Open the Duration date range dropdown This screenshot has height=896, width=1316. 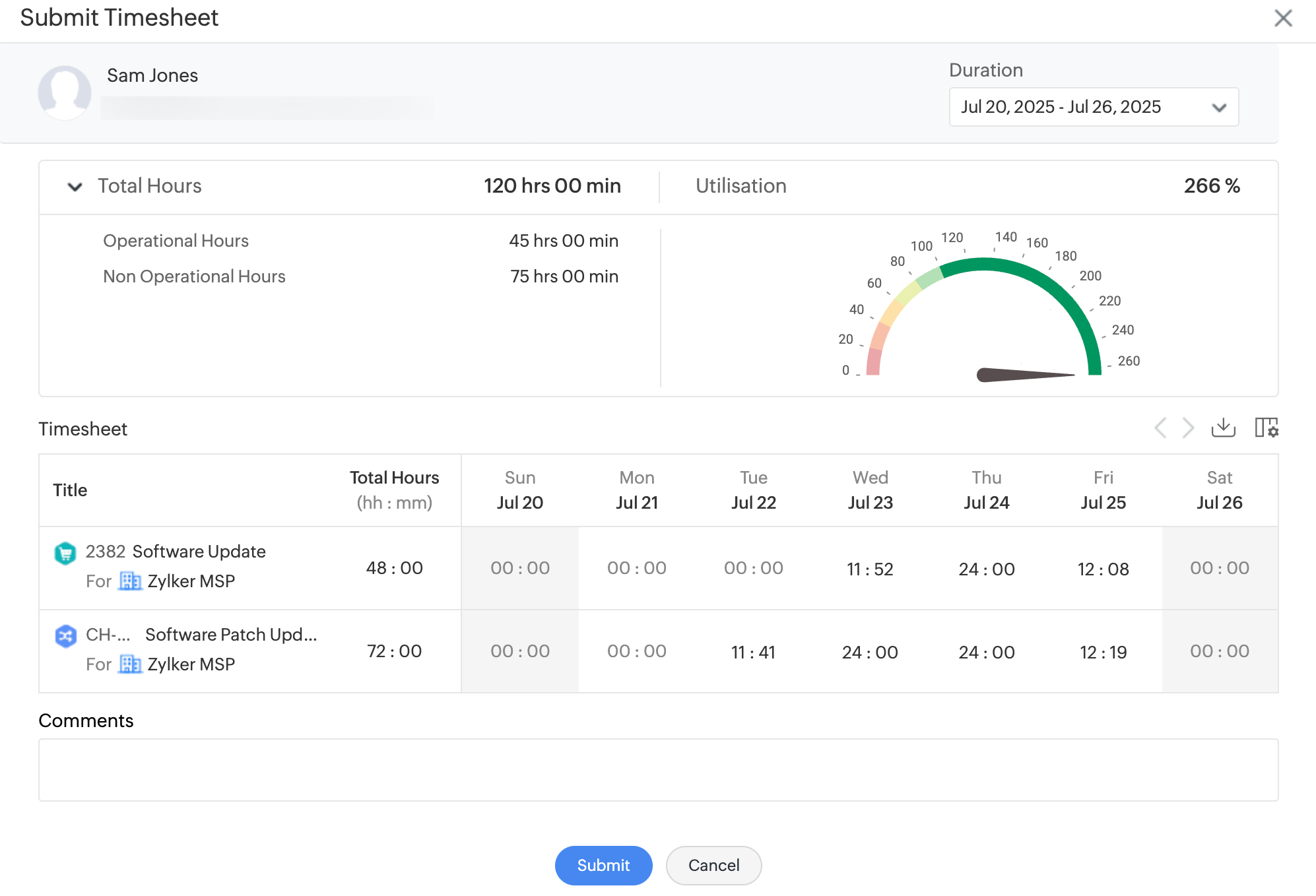[1093, 107]
